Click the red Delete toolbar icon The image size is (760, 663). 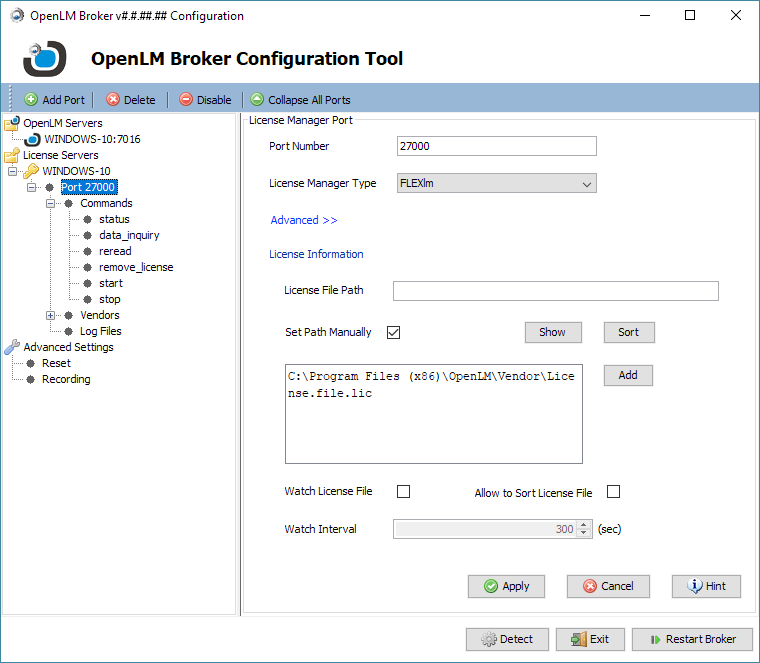[113, 100]
